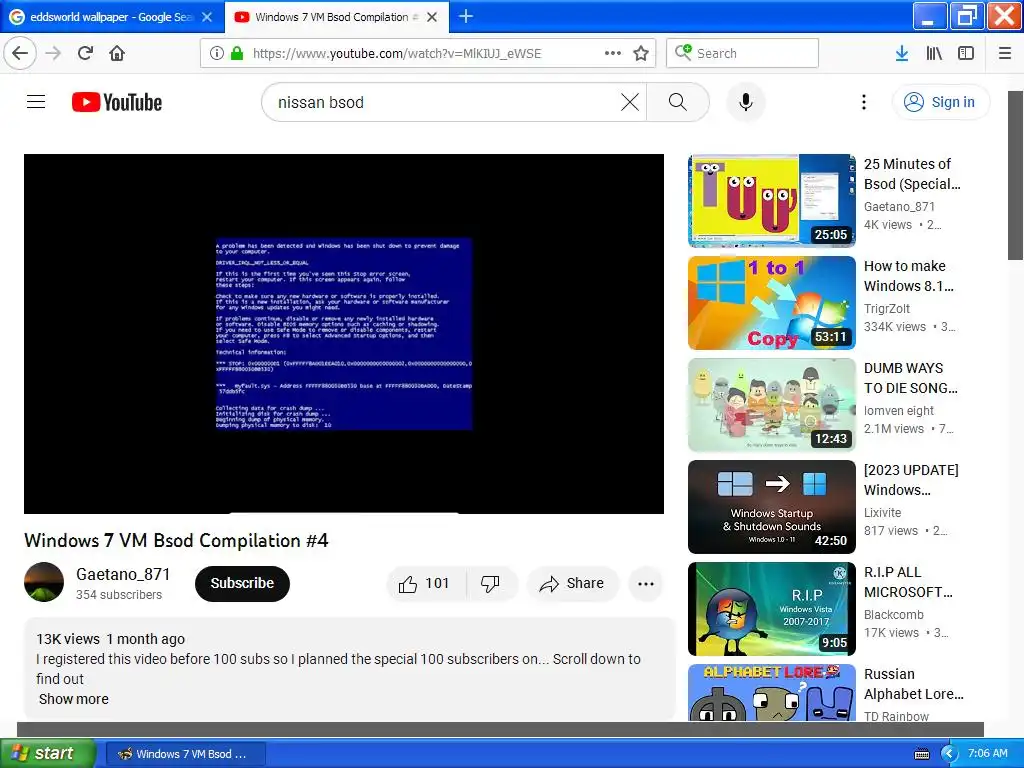The width and height of the screenshot is (1024, 768).
Task: Dislike the video with thumbs down
Action: (490, 583)
